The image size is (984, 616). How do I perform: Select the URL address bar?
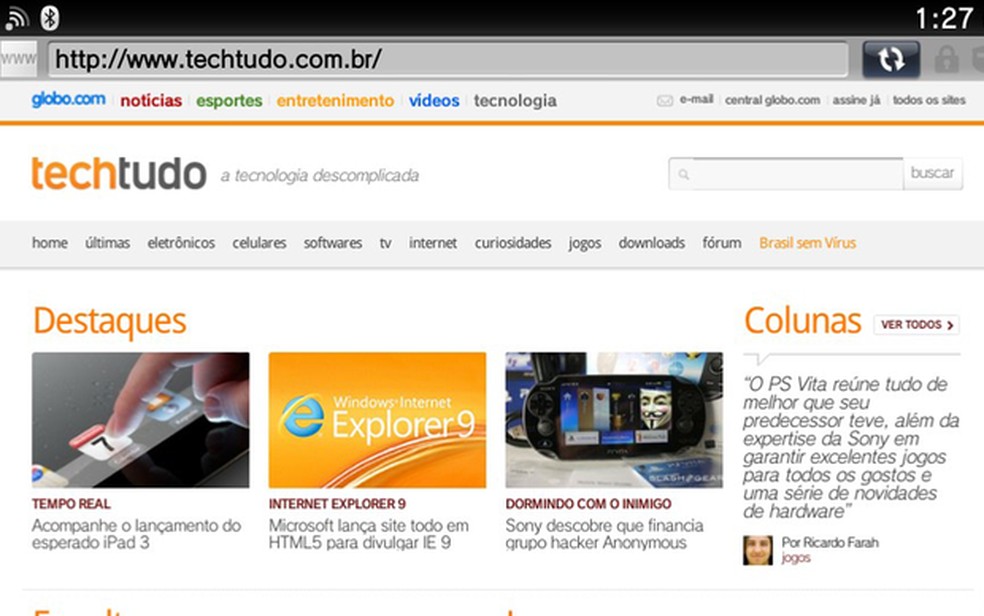click(448, 60)
